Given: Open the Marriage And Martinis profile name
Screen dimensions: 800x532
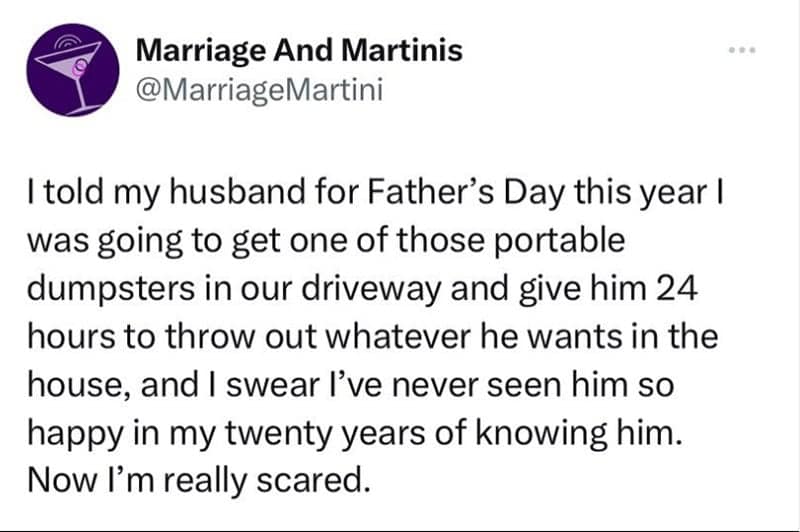Looking at the screenshot, I should pyautogui.click(x=298, y=49).
